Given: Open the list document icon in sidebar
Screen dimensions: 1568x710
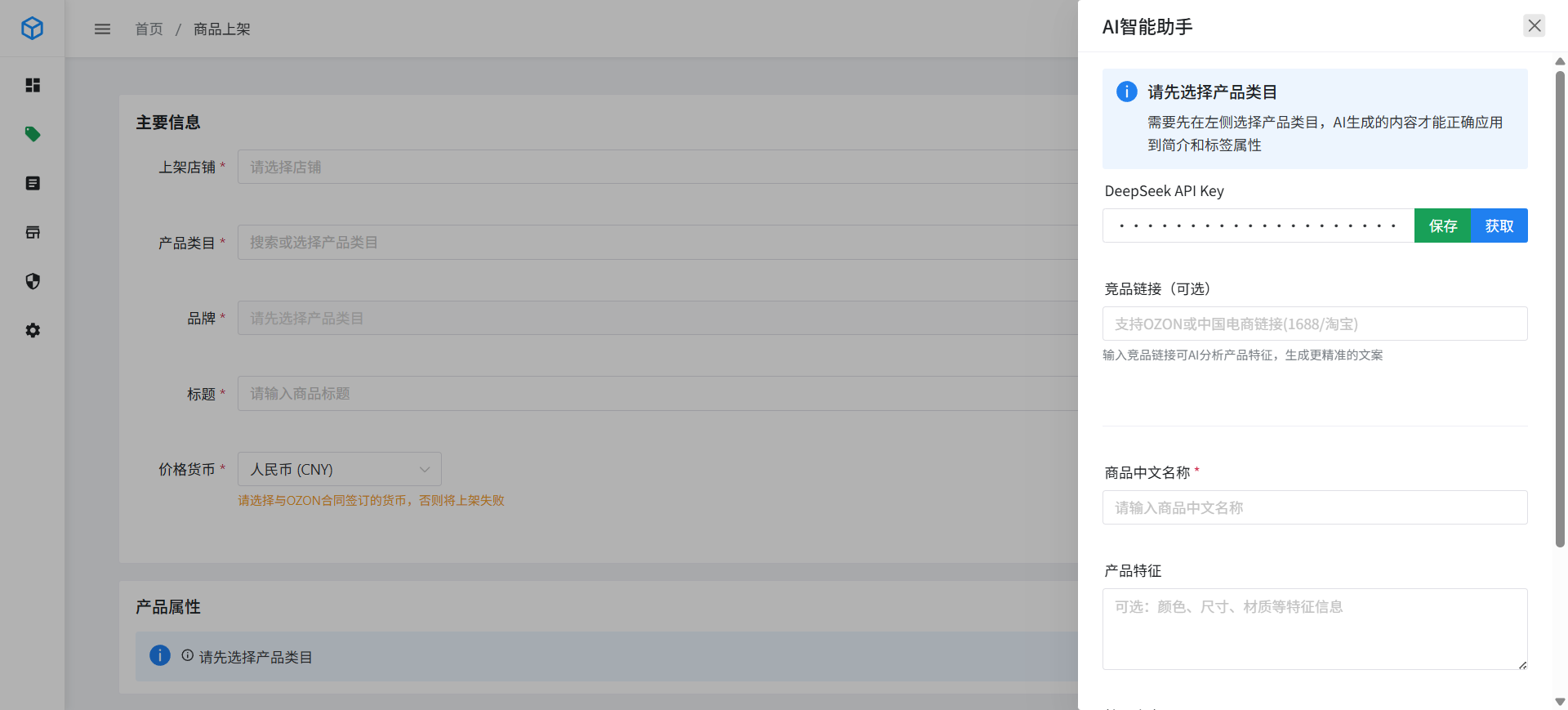Looking at the screenshot, I should [33, 183].
